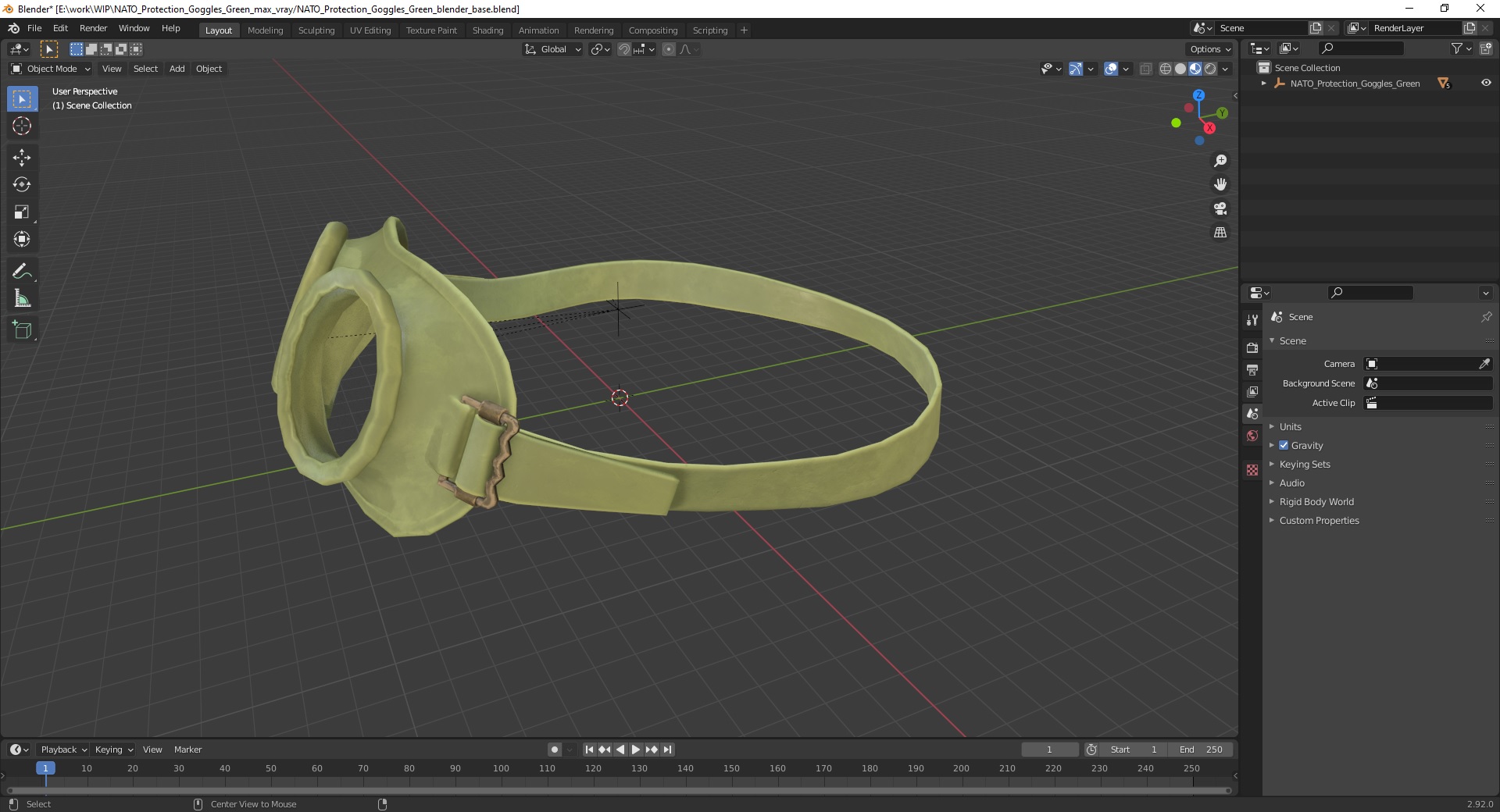Click camera eyedropper icon
1500x812 pixels.
pyautogui.click(x=1484, y=364)
